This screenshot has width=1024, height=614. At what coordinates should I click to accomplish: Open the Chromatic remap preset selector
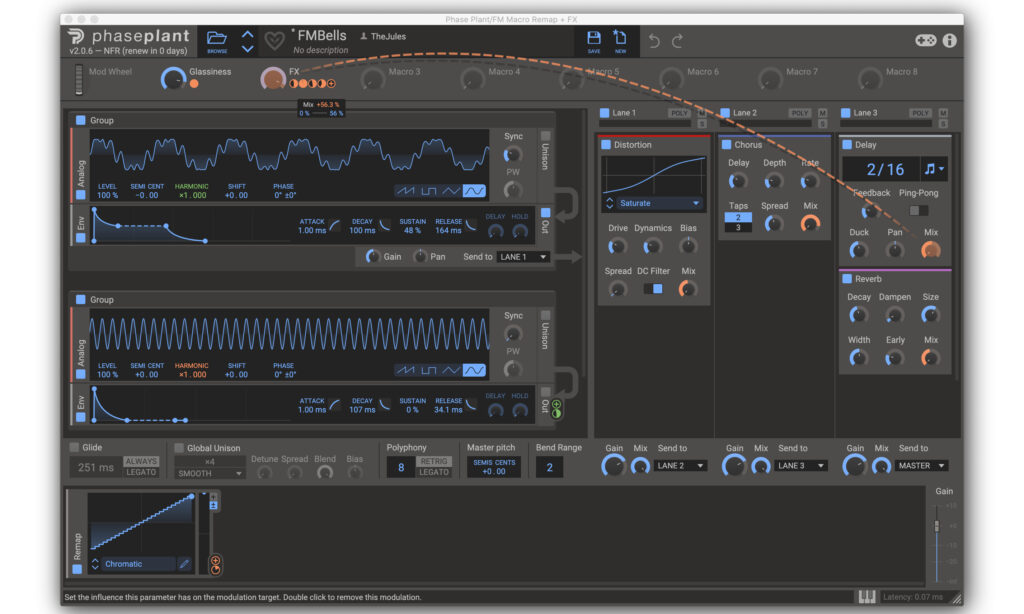[140, 564]
